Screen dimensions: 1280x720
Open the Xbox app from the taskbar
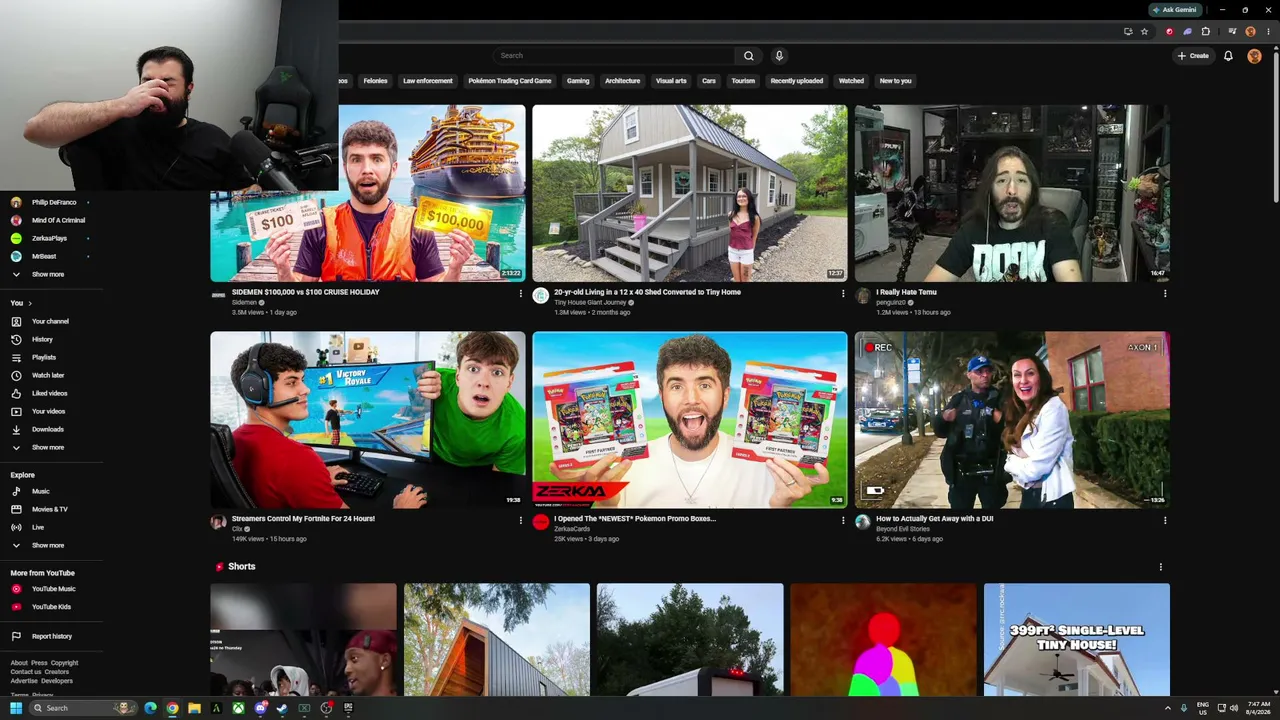[x=238, y=708]
